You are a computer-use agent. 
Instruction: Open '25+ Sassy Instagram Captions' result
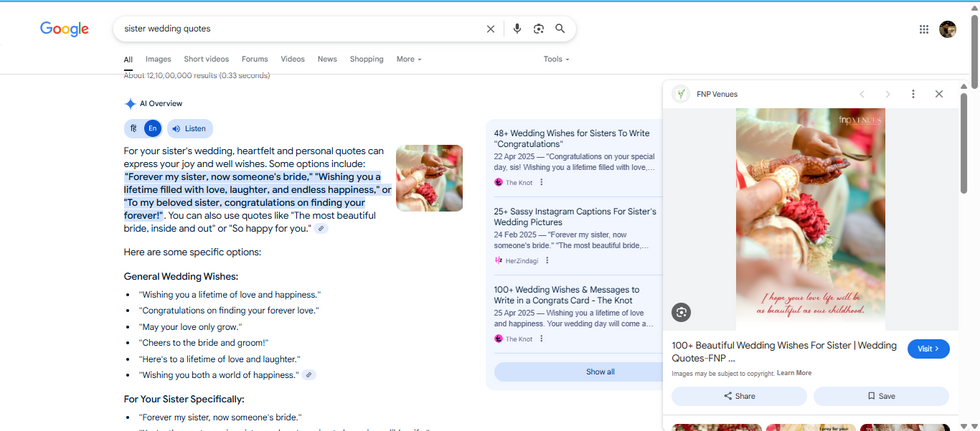[x=575, y=217]
